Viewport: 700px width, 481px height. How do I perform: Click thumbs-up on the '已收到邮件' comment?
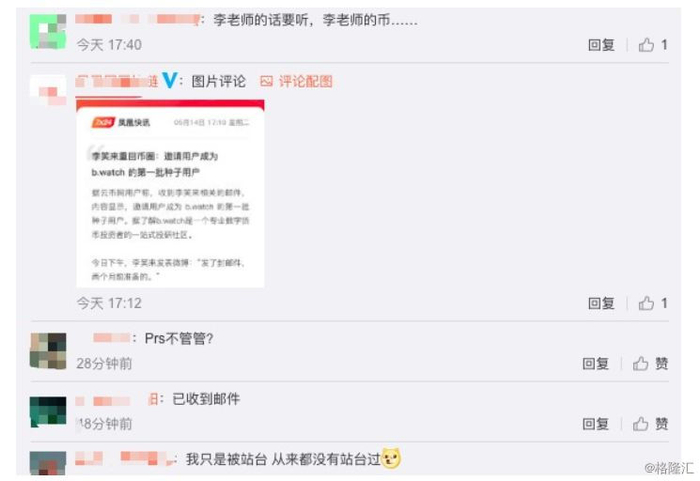click(641, 424)
